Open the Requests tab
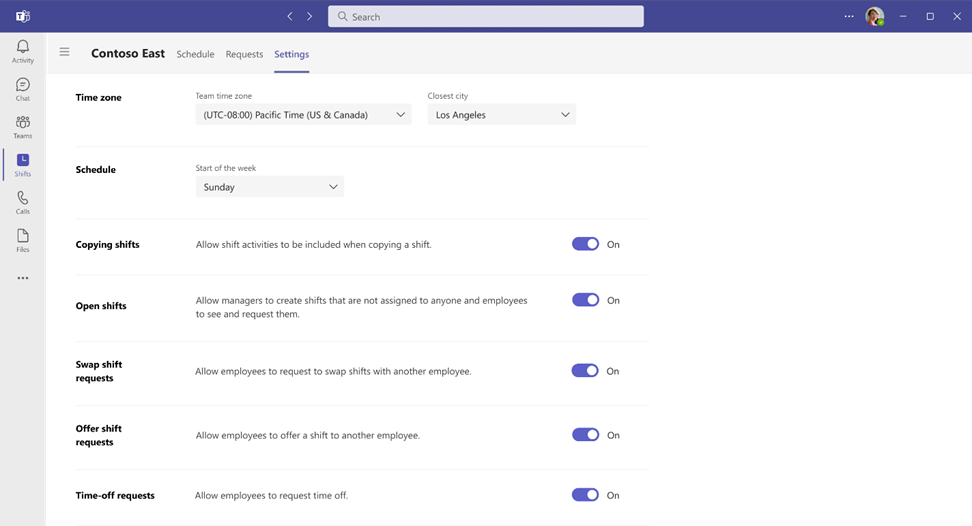Viewport: 972px width, 526px height. [x=244, y=54]
